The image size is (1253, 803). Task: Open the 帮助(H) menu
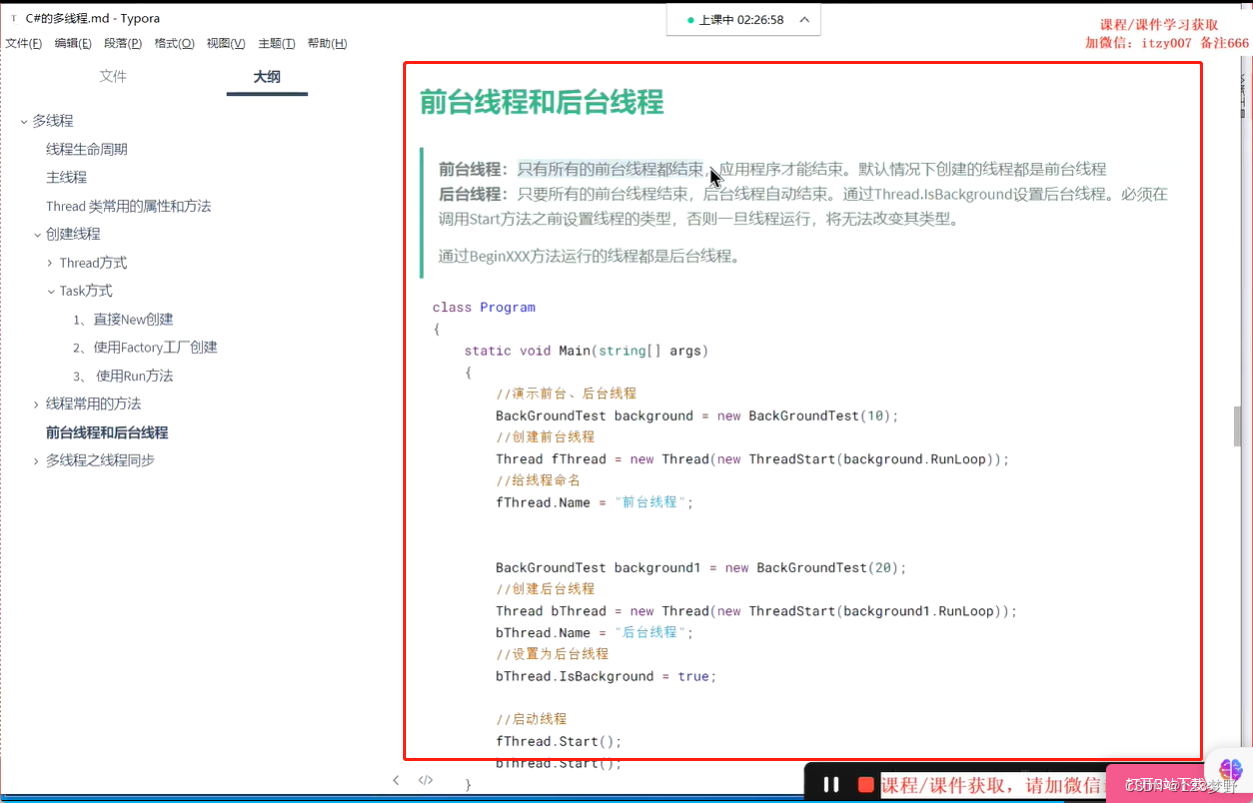pos(327,43)
